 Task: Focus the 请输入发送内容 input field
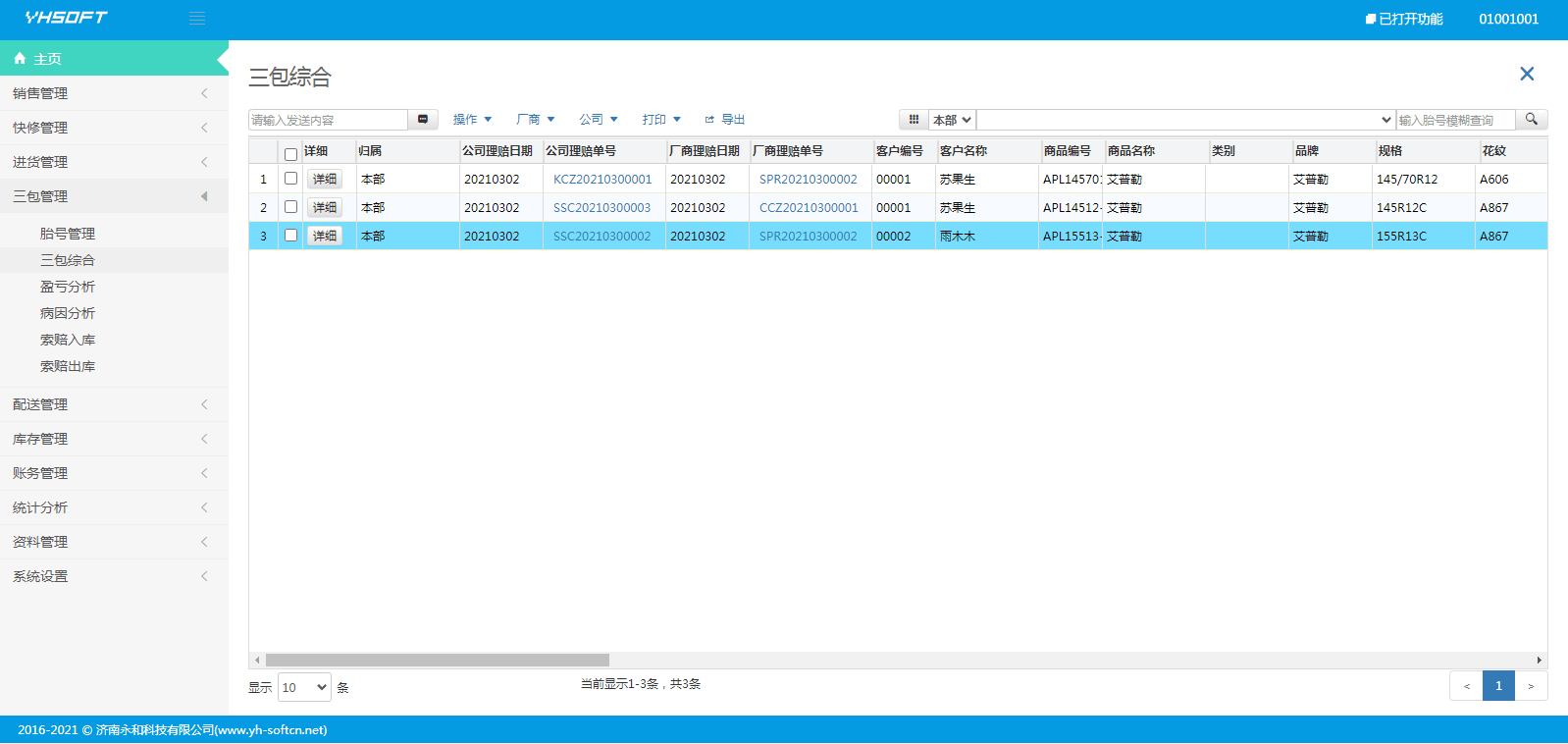pos(328,120)
